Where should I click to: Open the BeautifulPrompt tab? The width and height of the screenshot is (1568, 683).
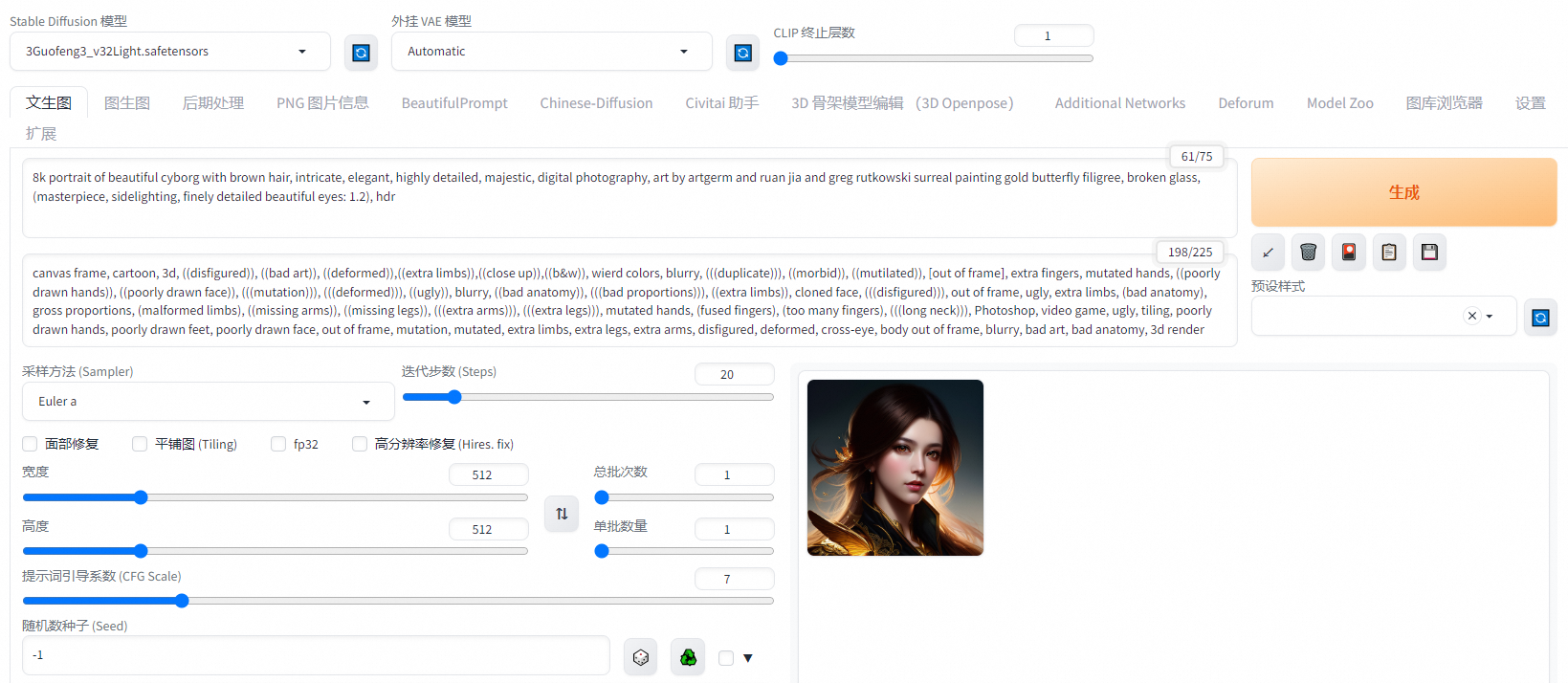pos(454,103)
